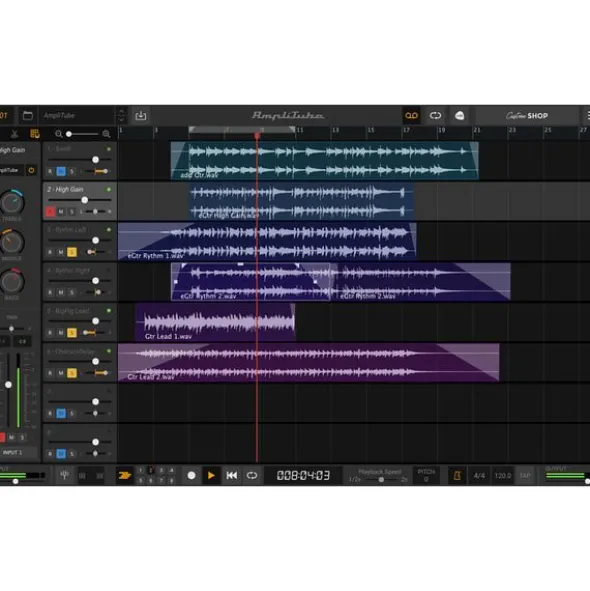Change the 4/4 time signature
Screen dimensions: 590x591
click(x=479, y=476)
